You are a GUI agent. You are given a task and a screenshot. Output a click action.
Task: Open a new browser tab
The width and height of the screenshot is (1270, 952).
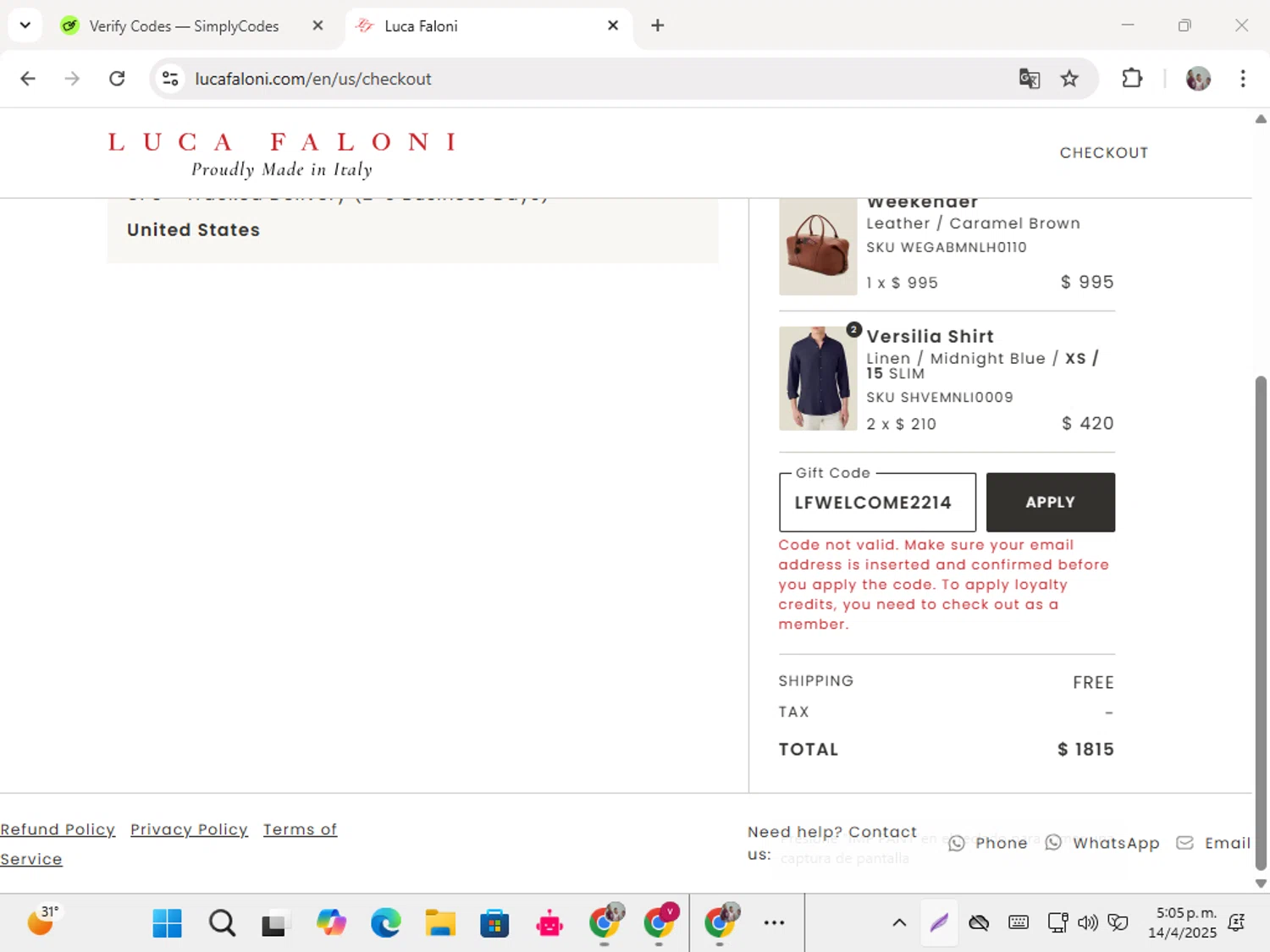point(658,25)
